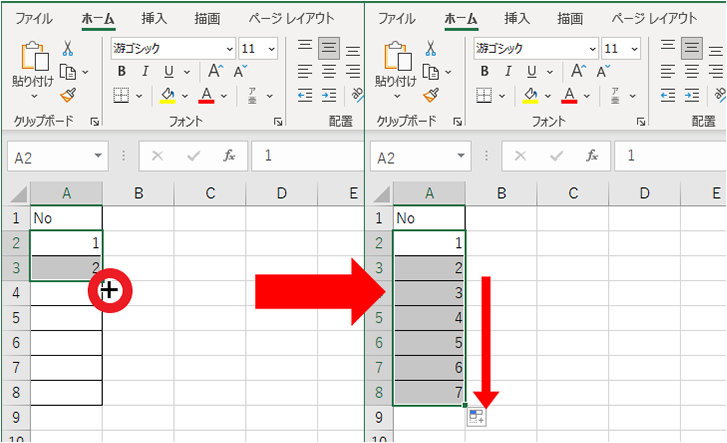This screenshot has width=727, height=443.
Task: Open the font size 11 dropdown in the right window
Action: pyautogui.click(x=634, y=49)
